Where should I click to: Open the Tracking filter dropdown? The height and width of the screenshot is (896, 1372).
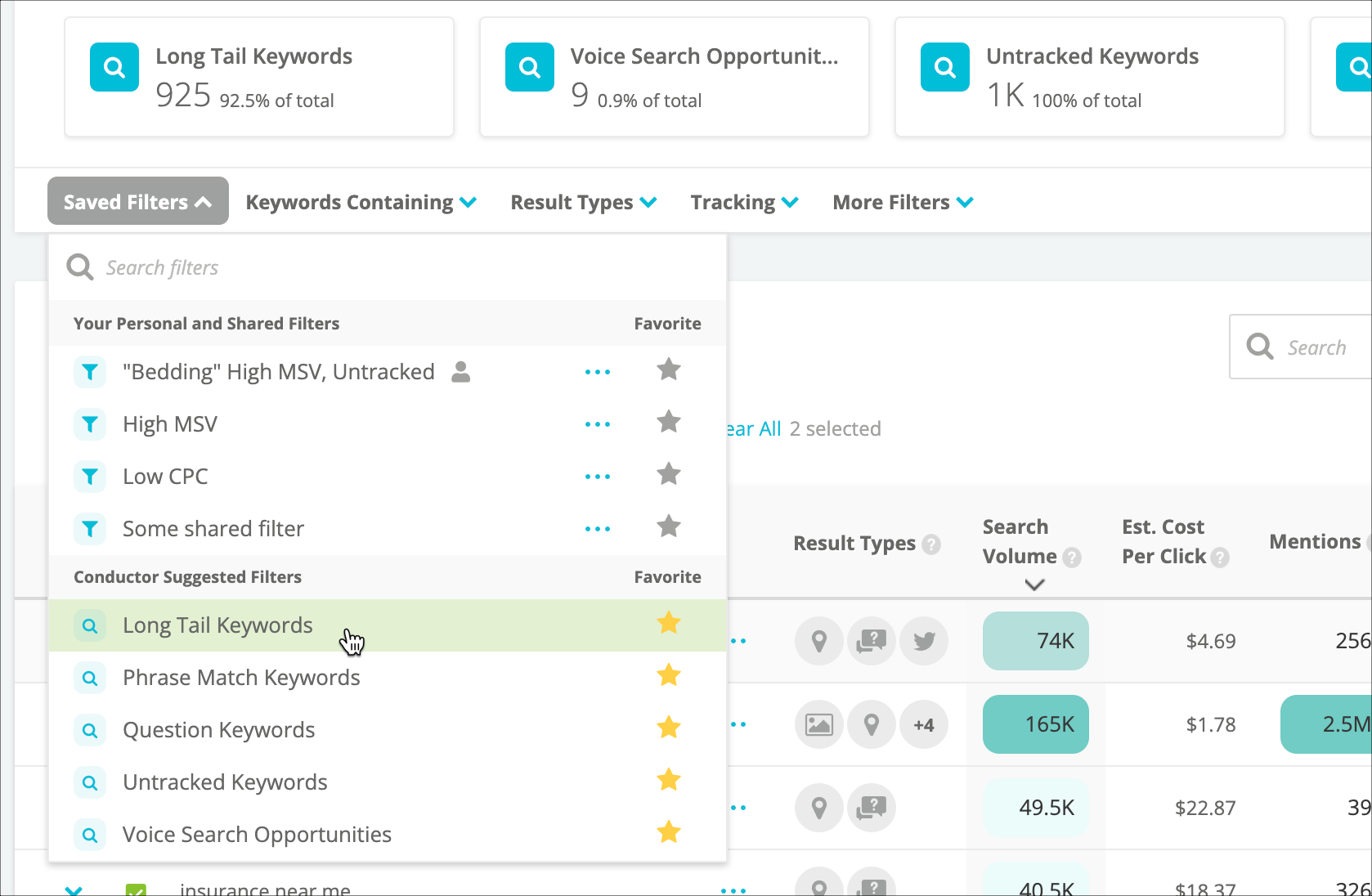click(744, 203)
